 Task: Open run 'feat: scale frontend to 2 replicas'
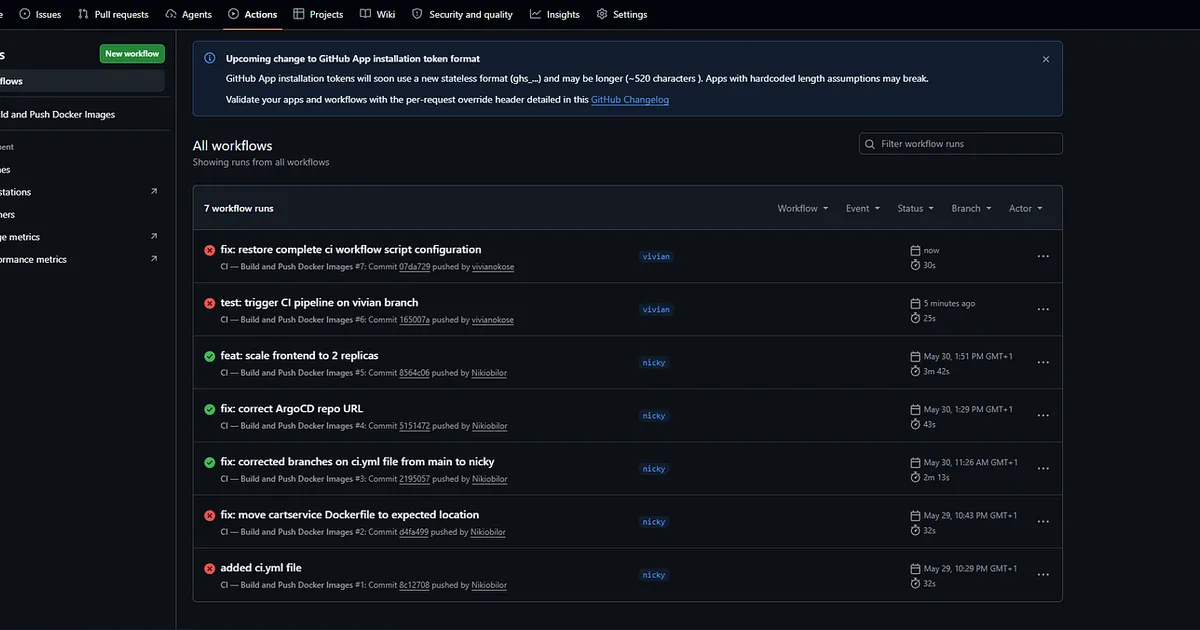click(x=299, y=355)
